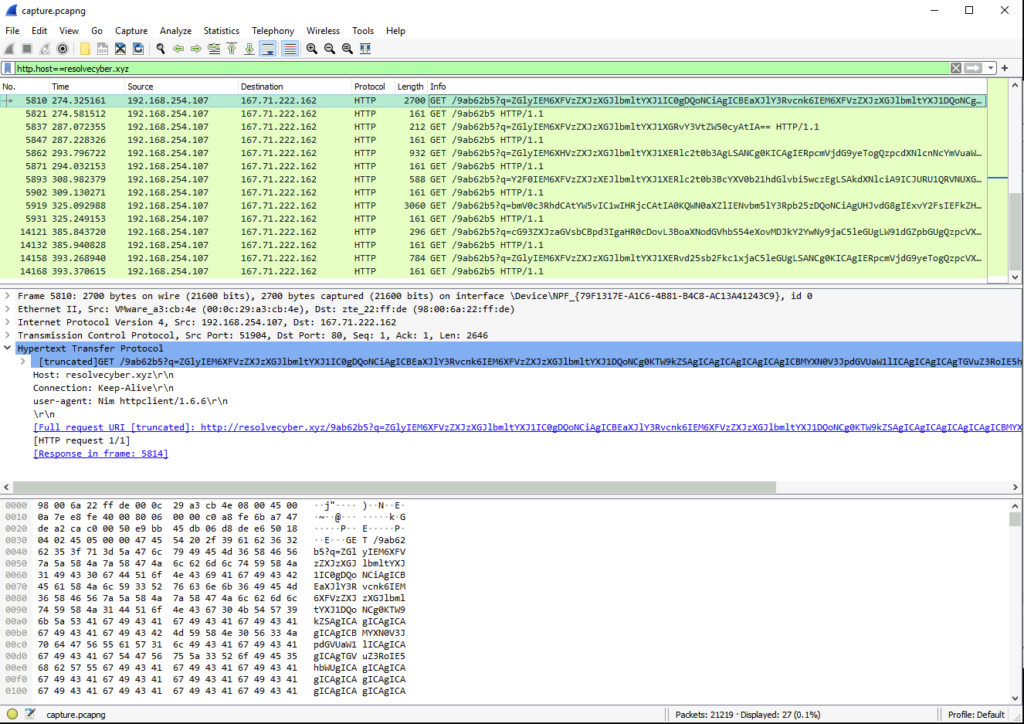The width and height of the screenshot is (1024, 724).
Task: Select the Host: resolvecyber.xyz line
Action: click(x=103, y=375)
